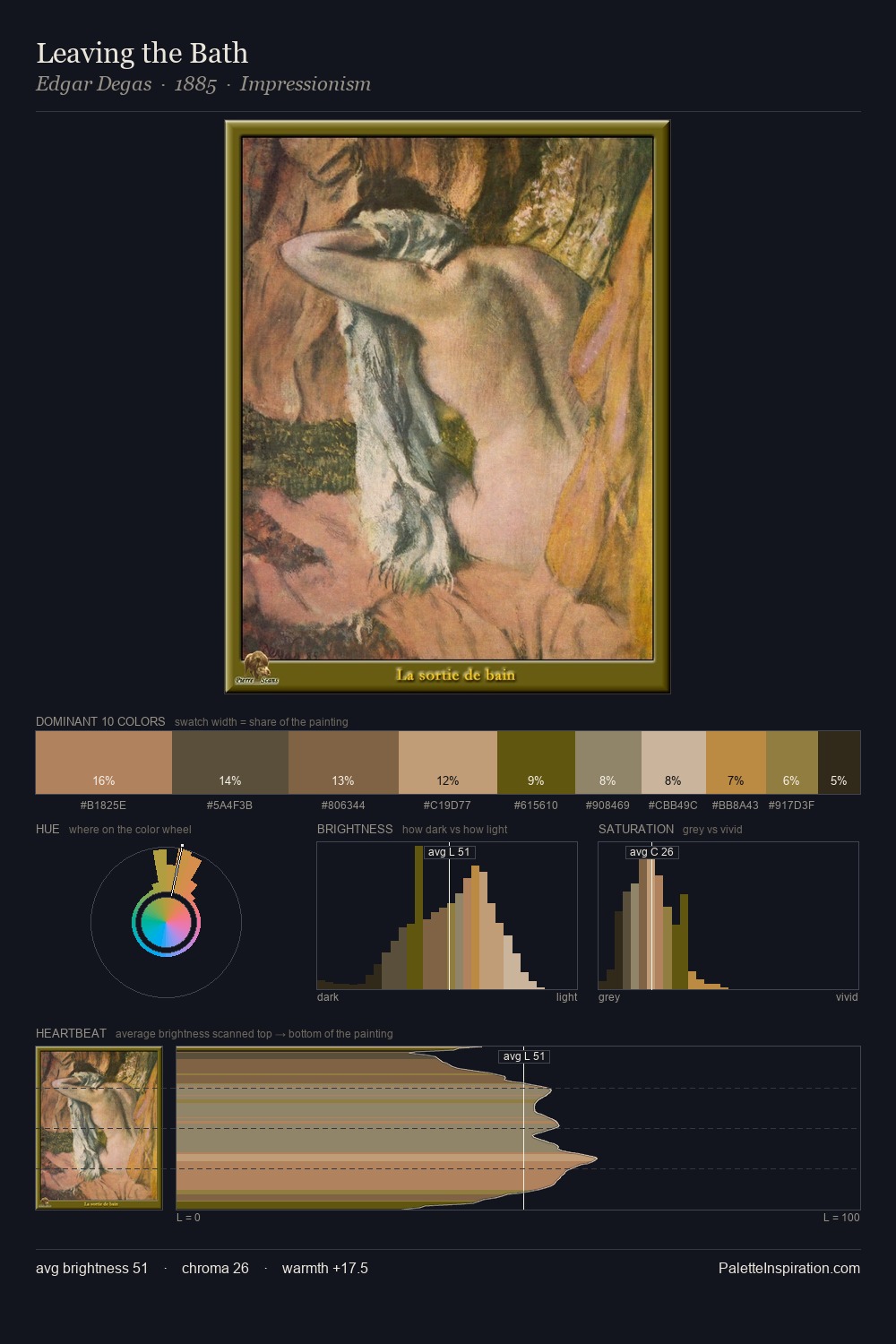Select the 9% olive swatch #615610
Screen dimensions: 896x1344
point(536,762)
